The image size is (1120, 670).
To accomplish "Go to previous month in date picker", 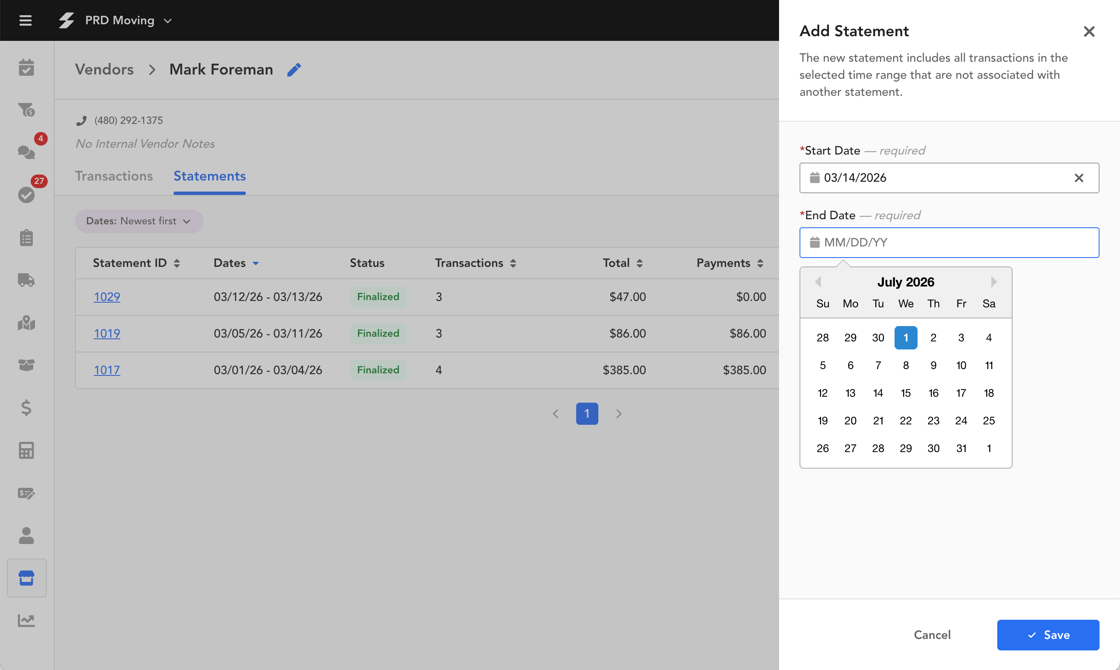I will tap(818, 282).
